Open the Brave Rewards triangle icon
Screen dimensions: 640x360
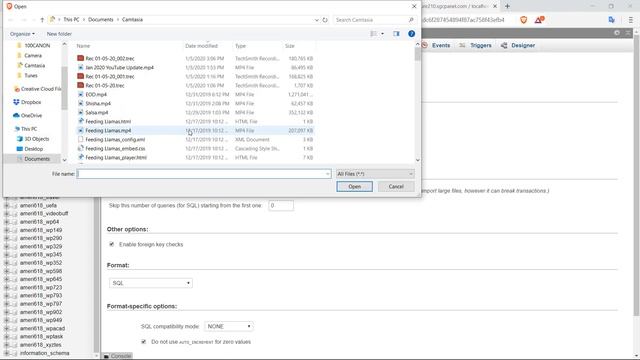click(539, 20)
